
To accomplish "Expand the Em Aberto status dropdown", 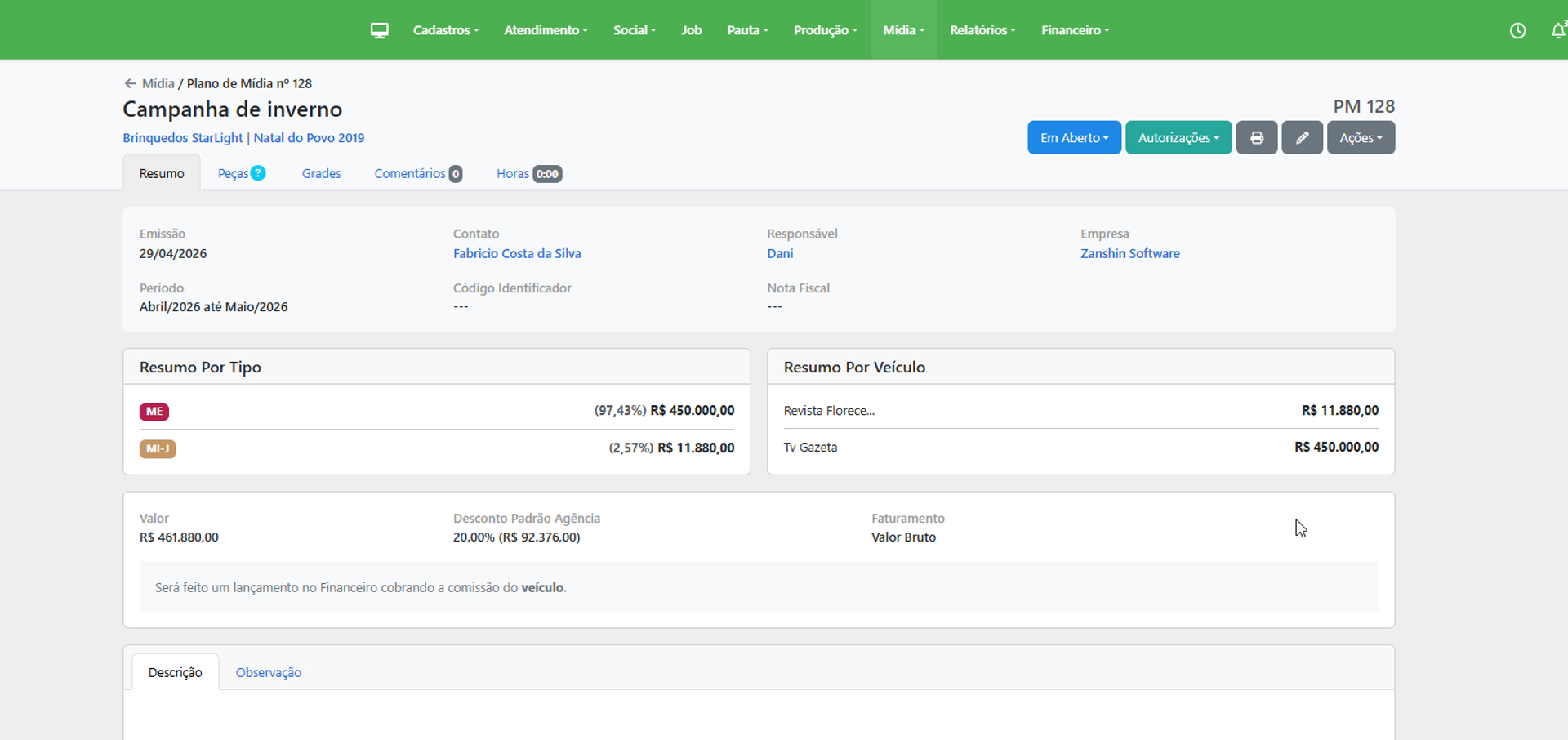I will coord(1074,137).
